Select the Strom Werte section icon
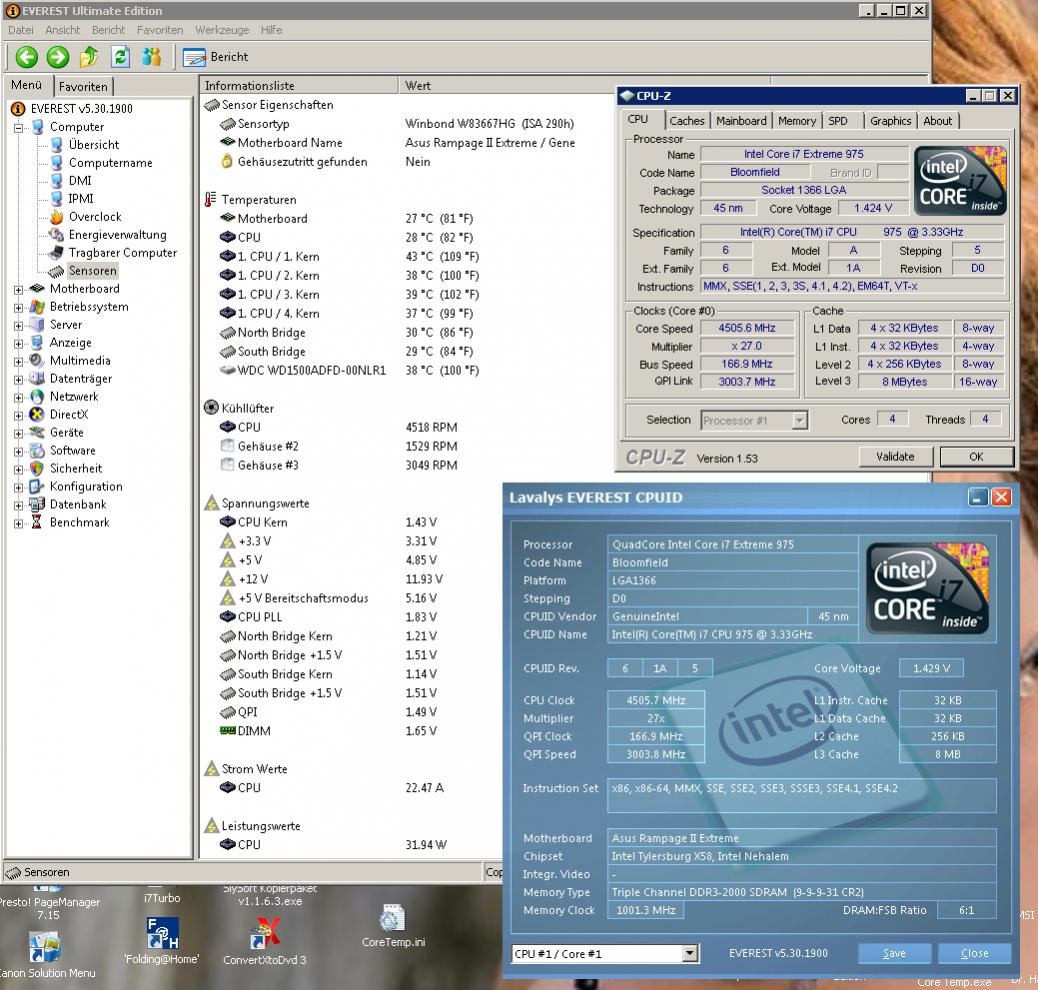This screenshot has width=1038, height=990. coord(211,768)
